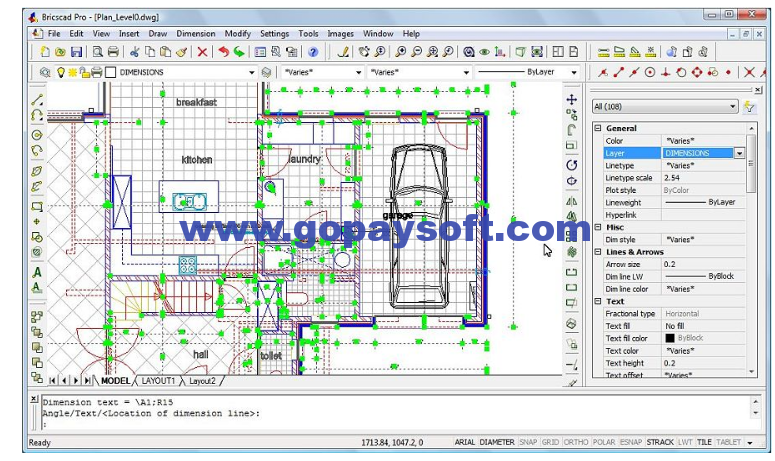Toggle layer lock padlock icon
The width and height of the screenshot is (775, 461).
(85, 73)
